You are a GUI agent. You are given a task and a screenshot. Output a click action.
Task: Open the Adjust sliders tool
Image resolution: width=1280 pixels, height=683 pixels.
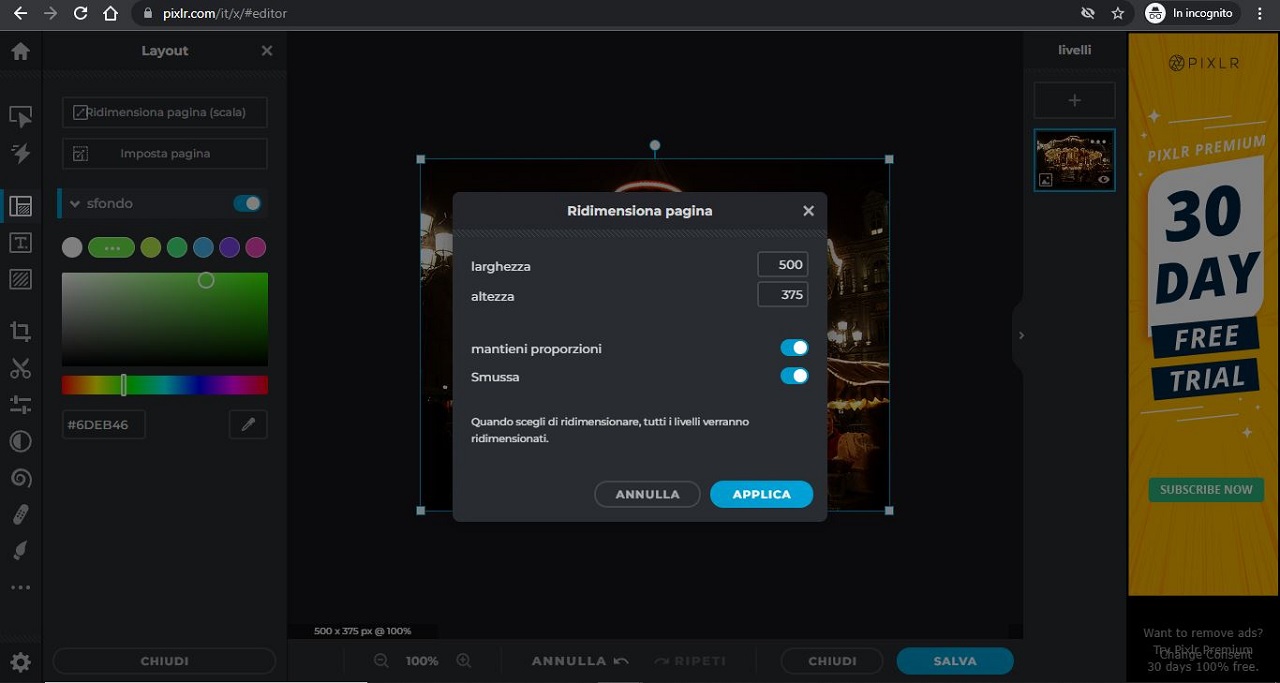pyautogui.click(x=20, y=404)
